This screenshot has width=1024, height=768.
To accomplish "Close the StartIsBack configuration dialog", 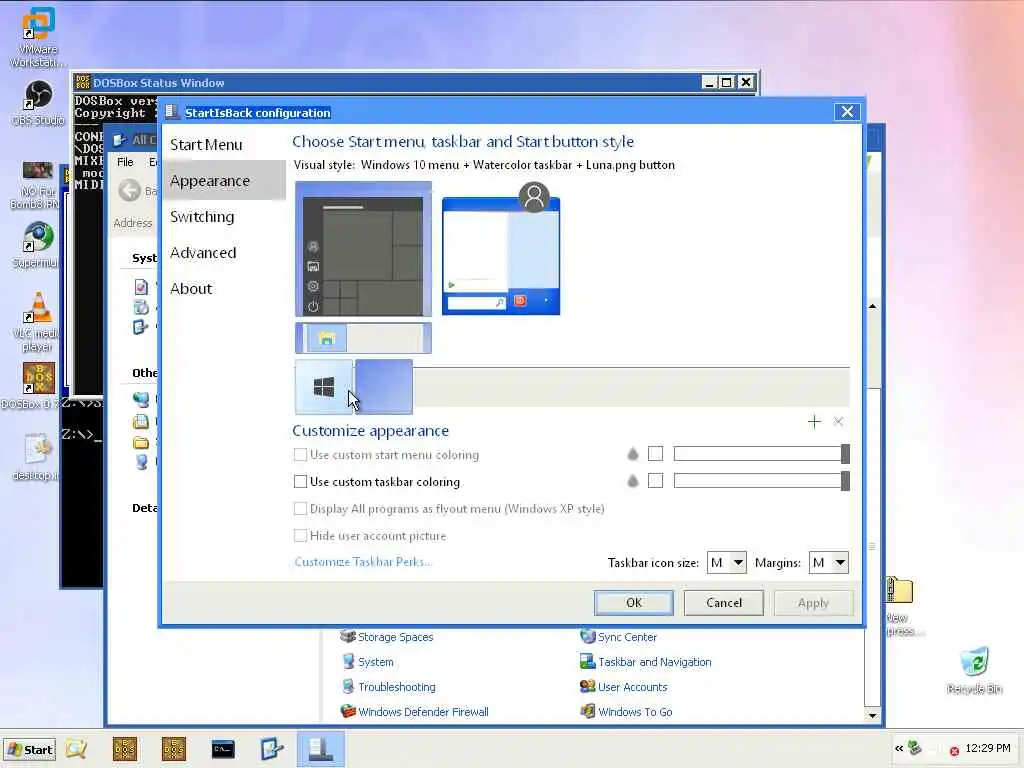I will (x=847, y=112).
